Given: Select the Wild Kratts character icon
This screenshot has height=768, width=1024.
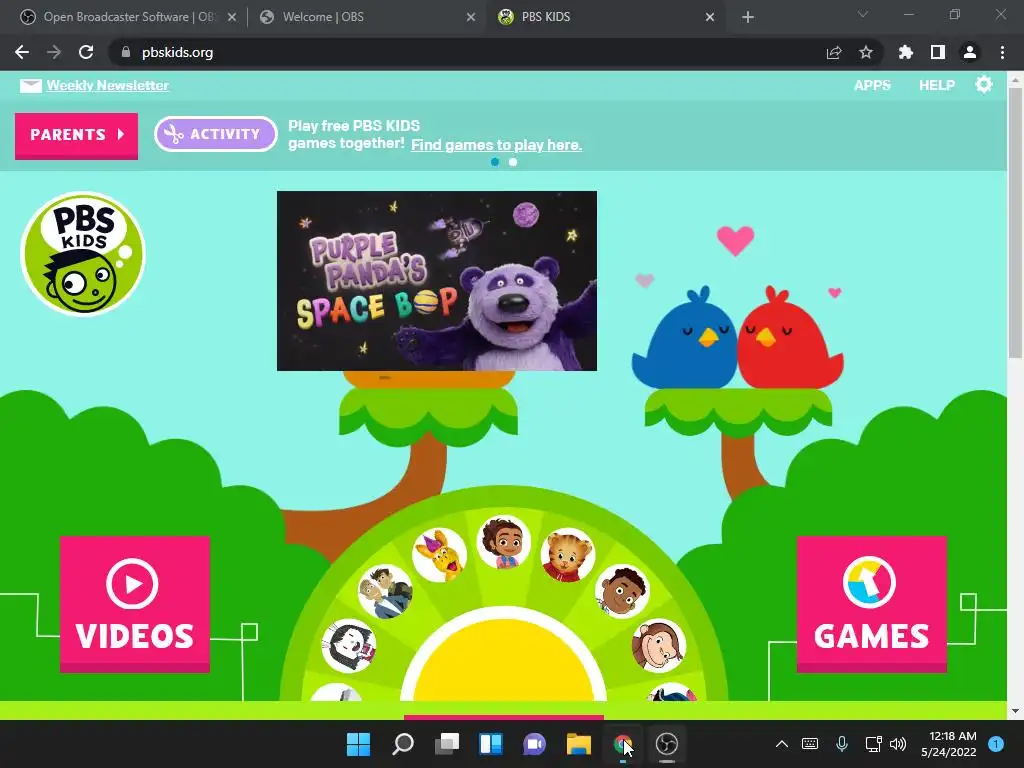Looking at the screenshot, I should (x=385, y=592).
